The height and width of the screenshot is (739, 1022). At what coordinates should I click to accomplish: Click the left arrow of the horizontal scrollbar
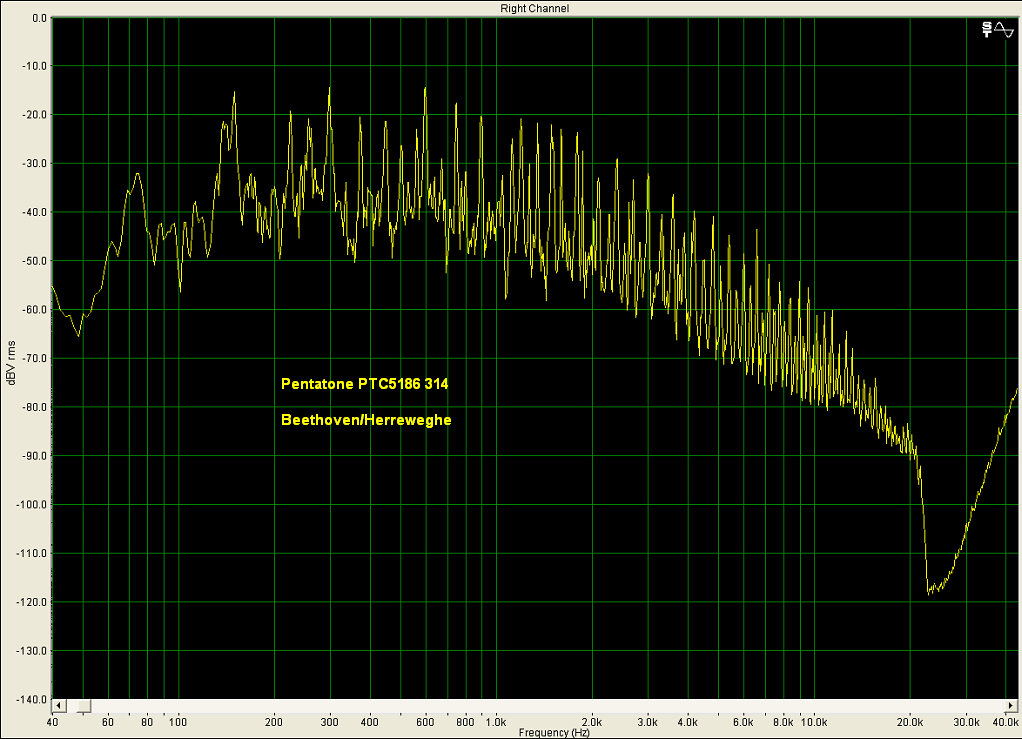[x=58, y=706]
